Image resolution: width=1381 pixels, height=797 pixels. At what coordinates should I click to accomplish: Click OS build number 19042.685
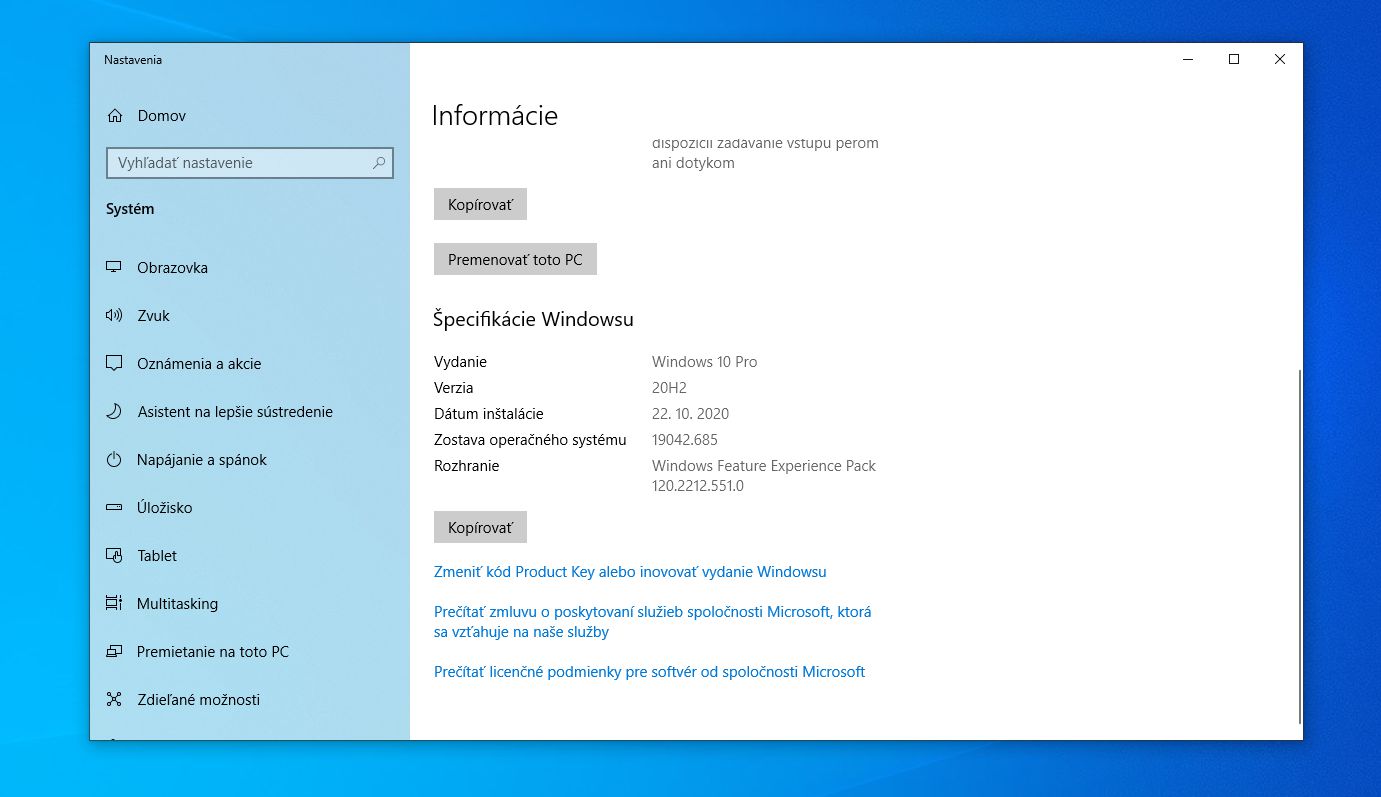[684, 440]
